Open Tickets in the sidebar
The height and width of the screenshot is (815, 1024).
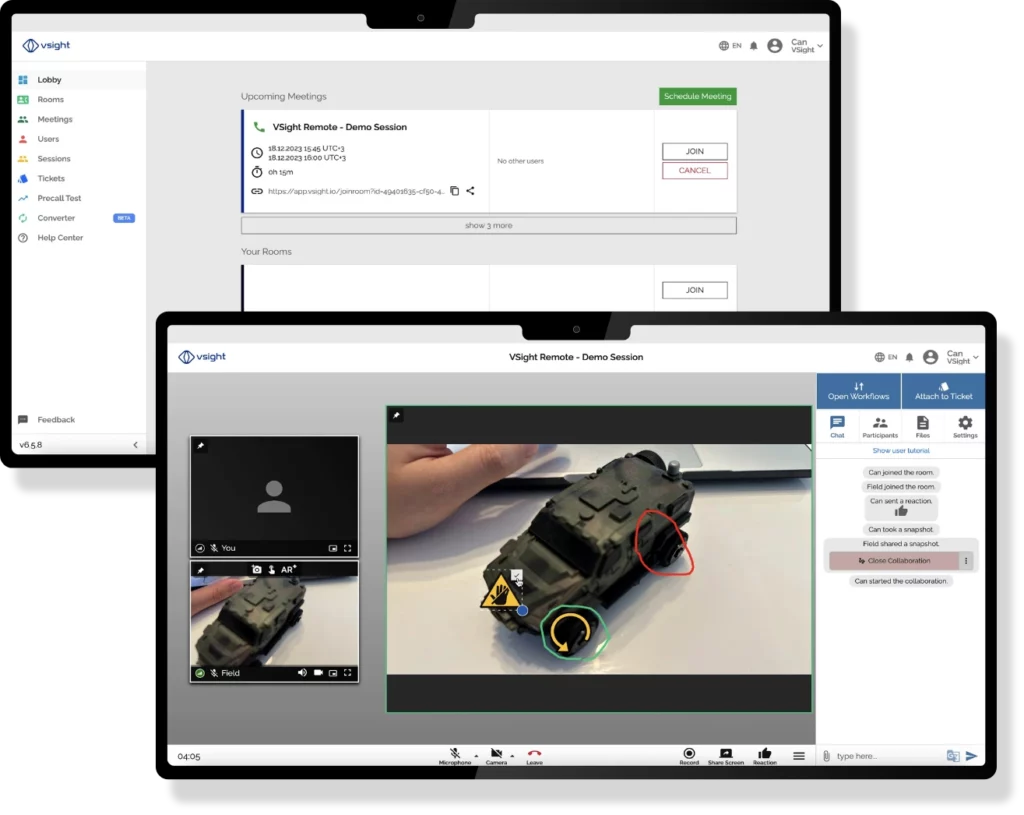tap(50, 178)
